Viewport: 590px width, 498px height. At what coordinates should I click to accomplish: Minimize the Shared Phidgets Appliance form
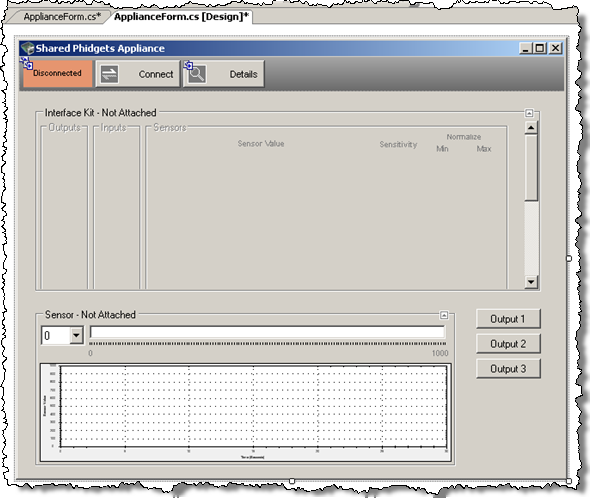(526, 48)
